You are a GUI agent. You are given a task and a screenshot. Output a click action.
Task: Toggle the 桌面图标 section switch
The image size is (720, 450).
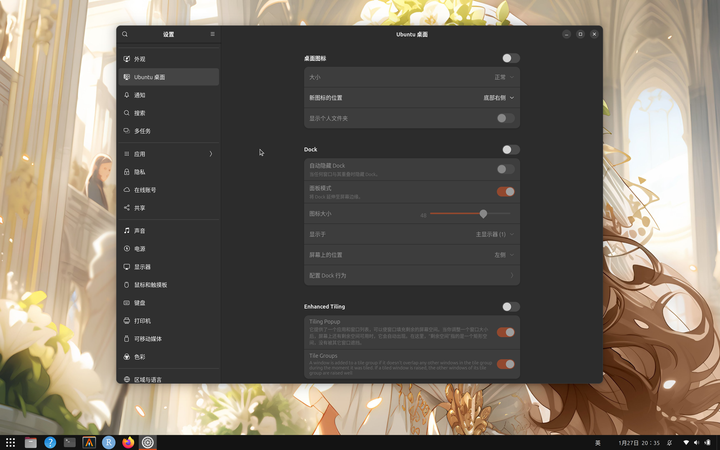point(511,58)
